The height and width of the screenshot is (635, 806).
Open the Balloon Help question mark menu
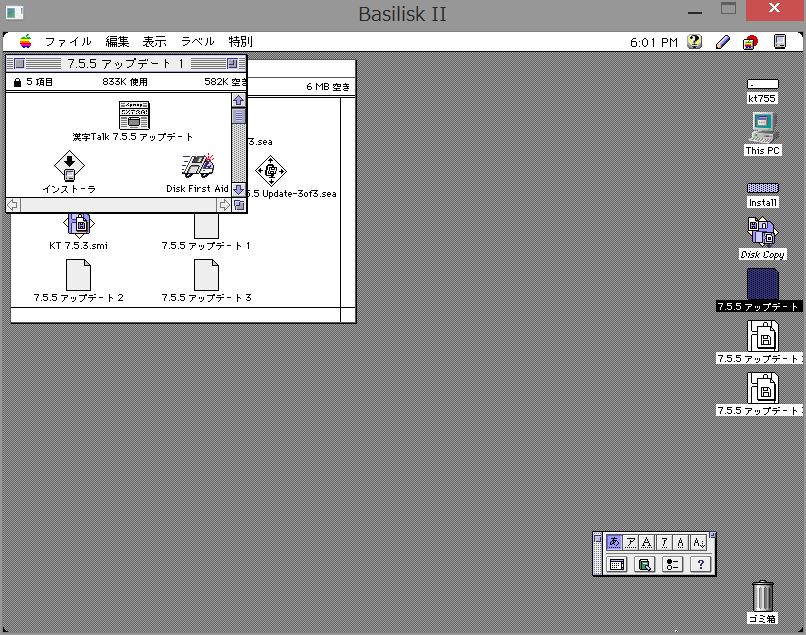coord(694,42)
